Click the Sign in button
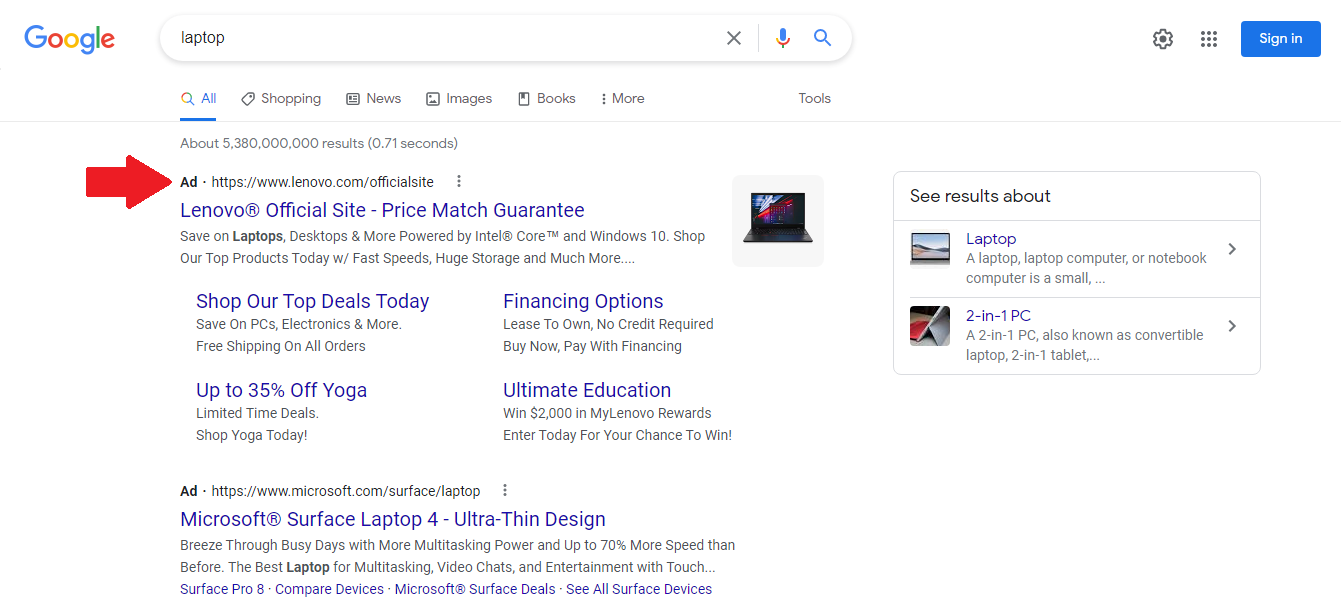 [x=1281, y=39]
